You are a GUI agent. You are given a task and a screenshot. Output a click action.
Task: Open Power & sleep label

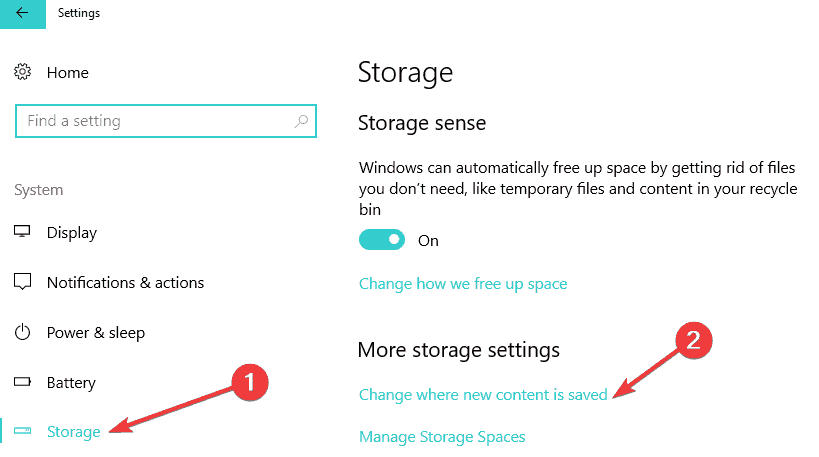point(96,333)
